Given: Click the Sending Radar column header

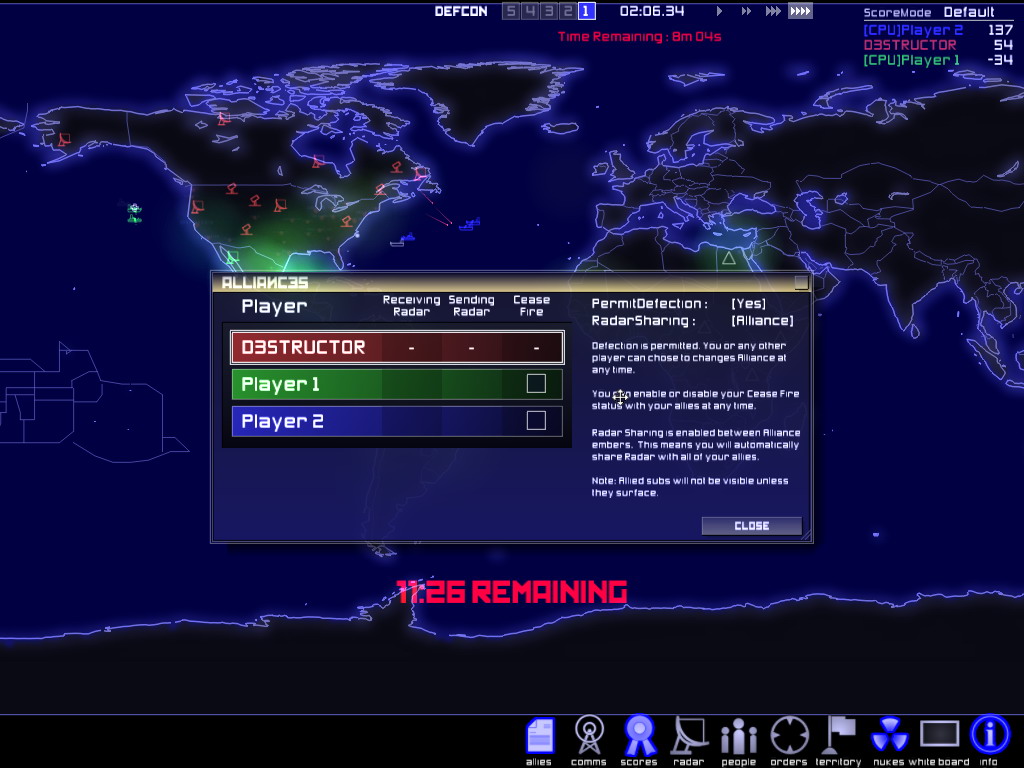Looking at the screenshot, I should pyautogui.click(x=472, y=306).
